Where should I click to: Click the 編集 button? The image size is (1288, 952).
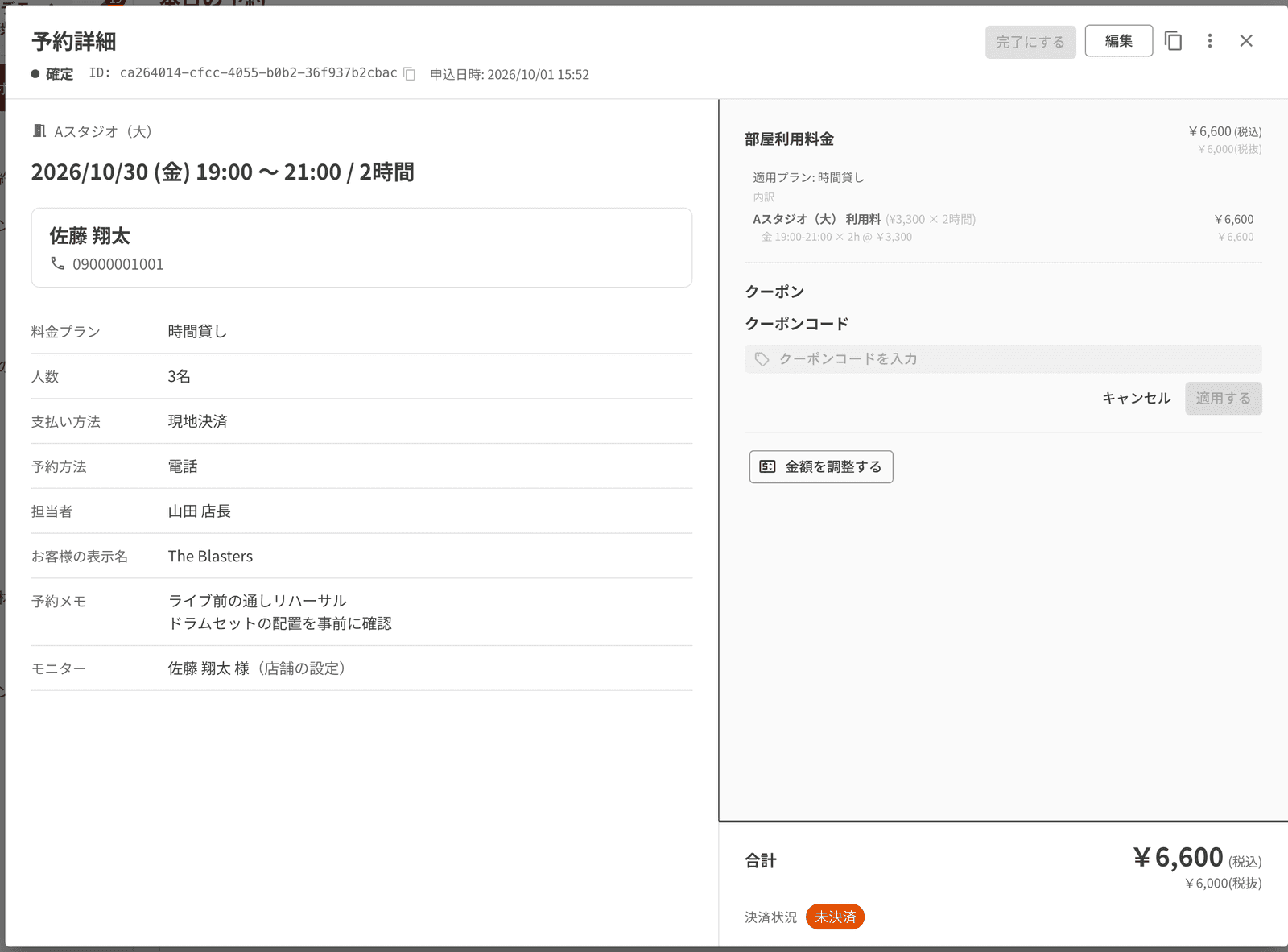pos(1118,41)
